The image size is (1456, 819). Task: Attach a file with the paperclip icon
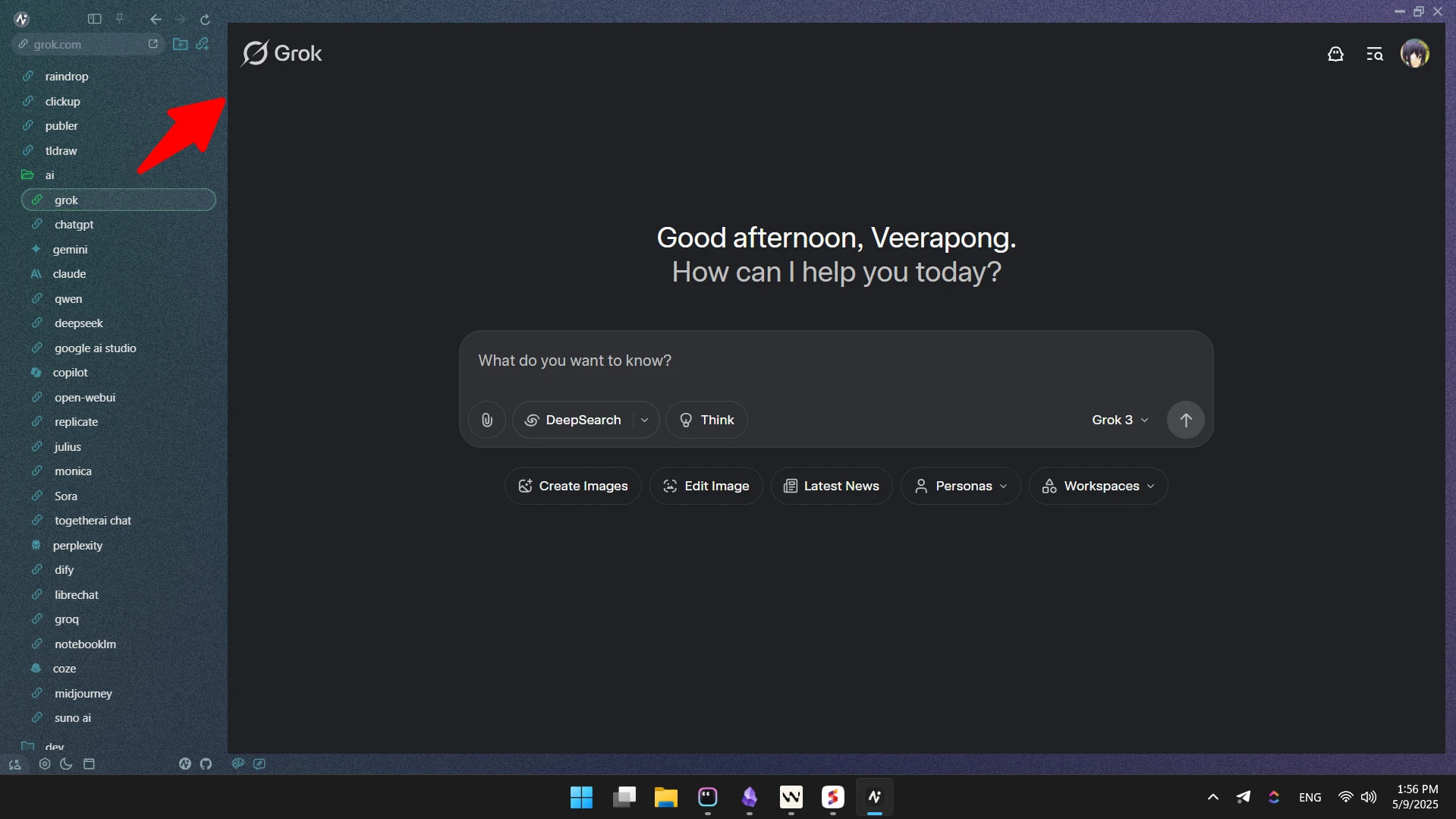[487, 421]
